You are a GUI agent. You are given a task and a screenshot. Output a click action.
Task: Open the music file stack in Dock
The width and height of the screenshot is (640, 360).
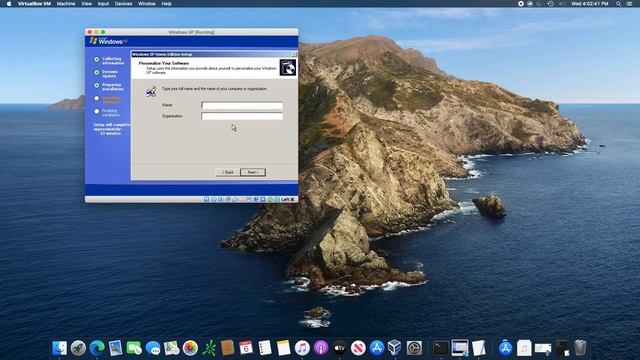pos(524,348)
